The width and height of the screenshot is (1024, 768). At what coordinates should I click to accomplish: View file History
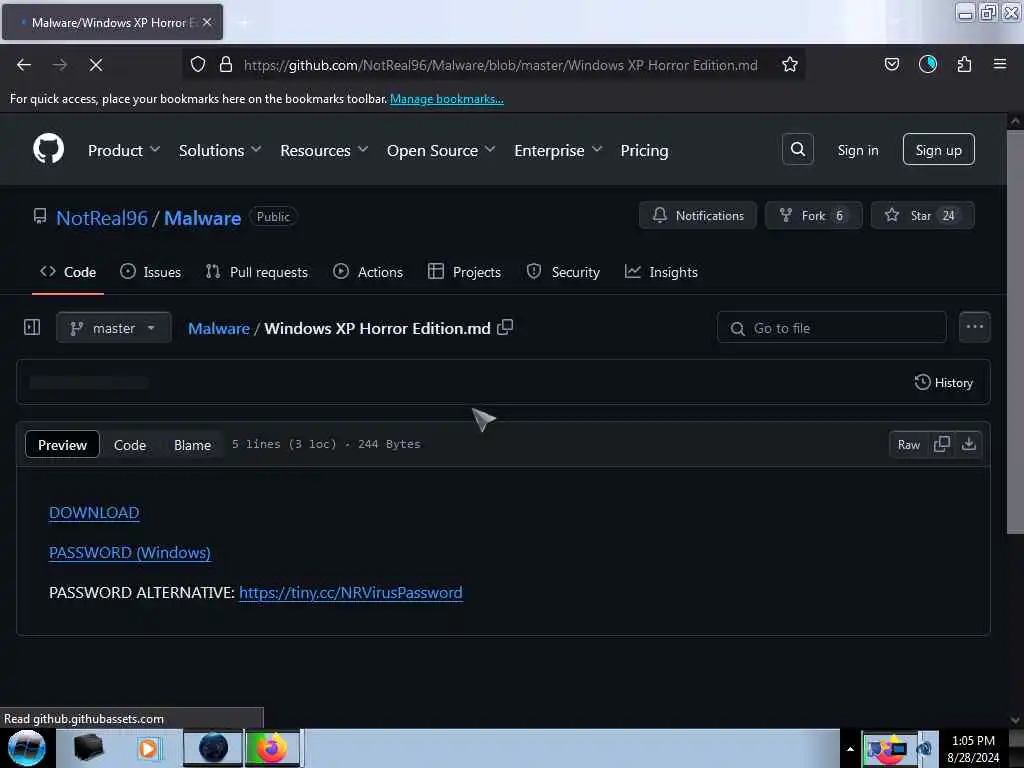click(x=944, y=382)
